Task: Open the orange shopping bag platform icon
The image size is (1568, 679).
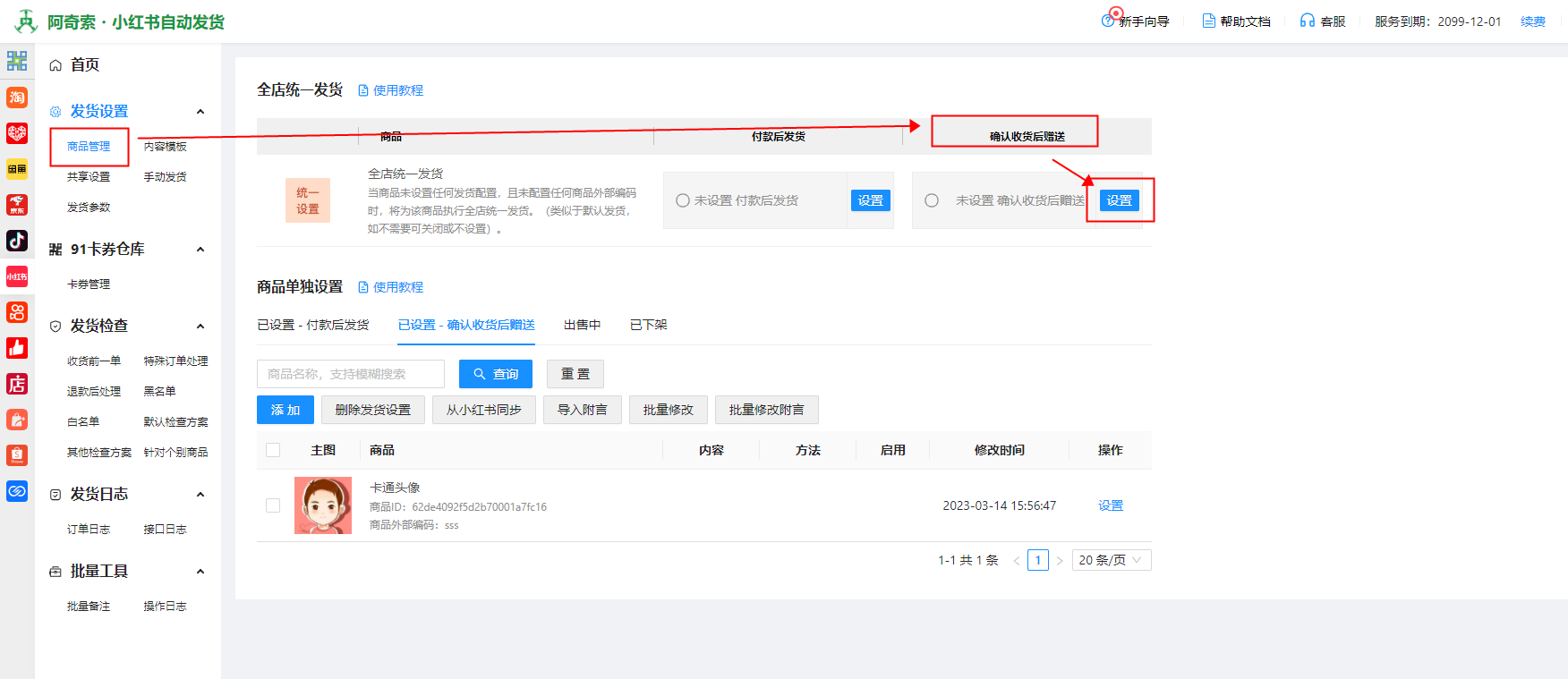Action: 17,420
